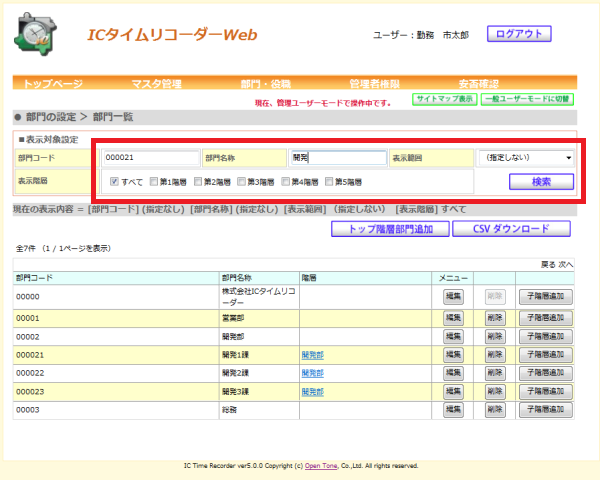Click the 次へ pagination link
This screenshot has height=480, width=600.
(566, 264)
